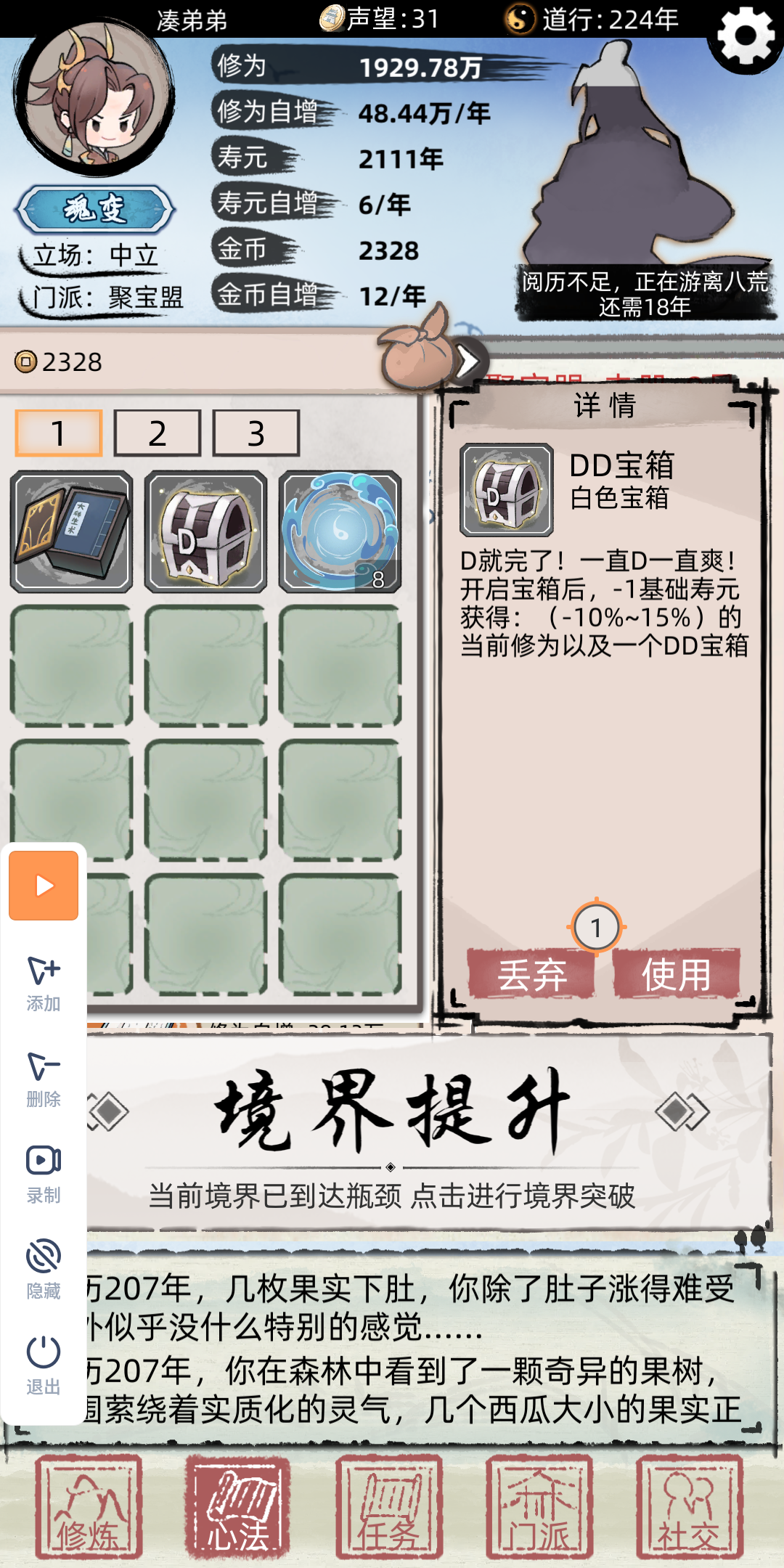Hide the floating panel via 隐藏

click(44, 1270)
